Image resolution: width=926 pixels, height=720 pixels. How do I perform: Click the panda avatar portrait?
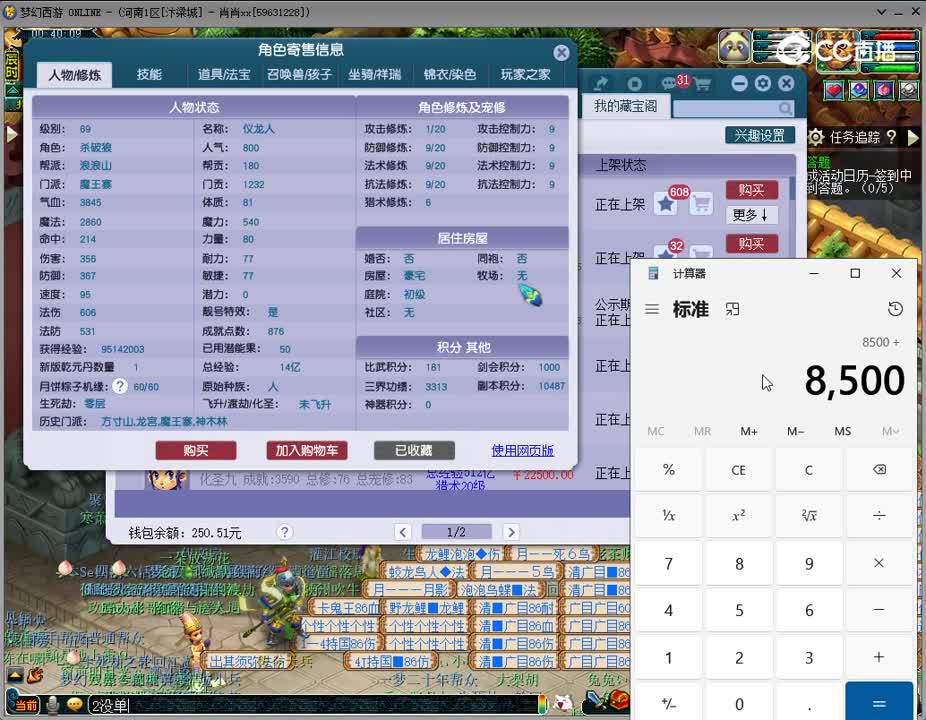(x=735, y=46)
